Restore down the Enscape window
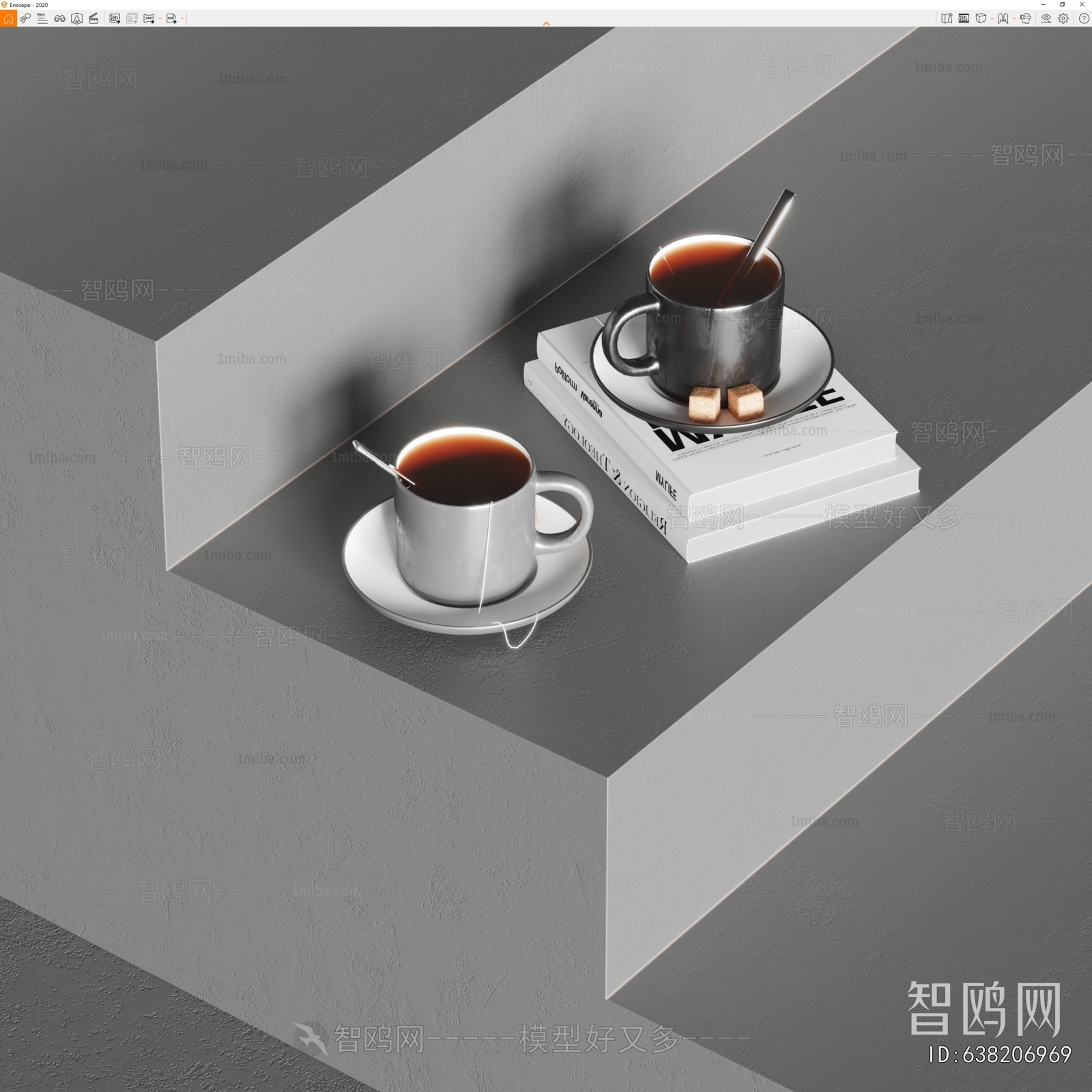The width and height of the screenshot is (1092, 1092). pyautogui.click(x=1062, y=5)
